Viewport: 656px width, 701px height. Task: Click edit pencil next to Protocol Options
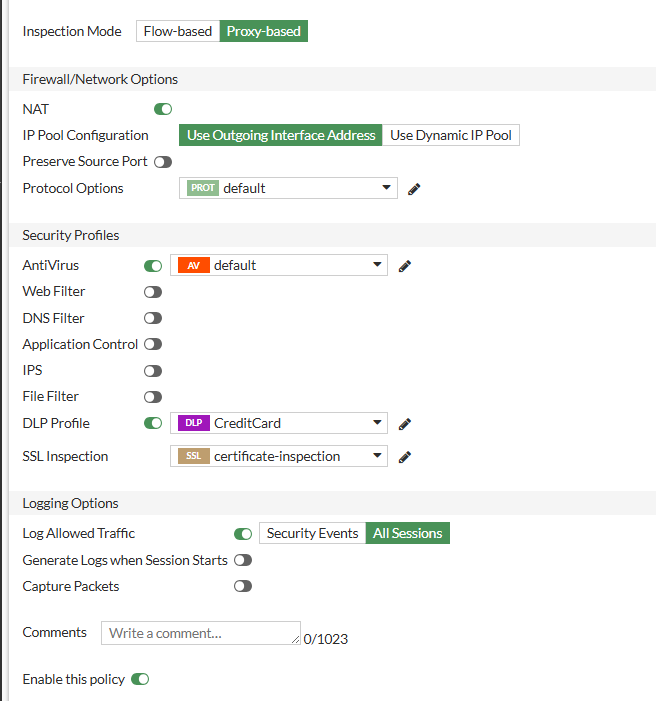click(x=414, y=188)
